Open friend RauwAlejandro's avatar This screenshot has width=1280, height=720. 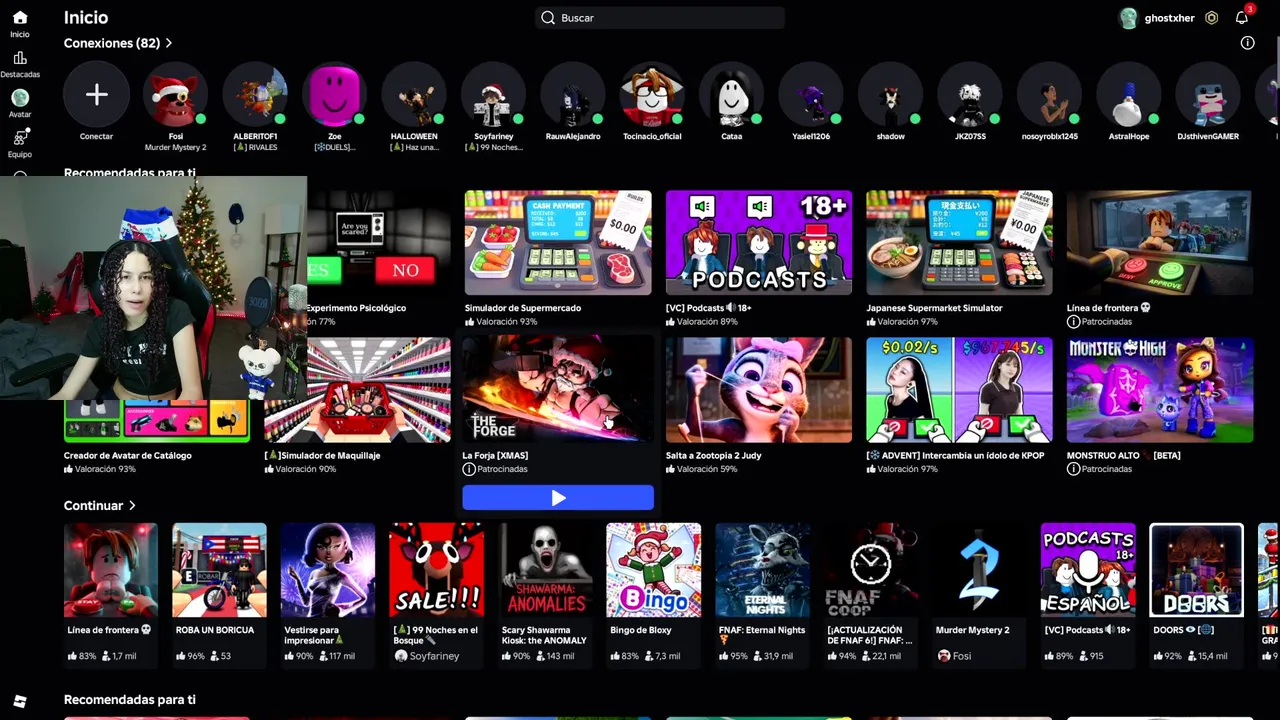click(x=573, y=95)
